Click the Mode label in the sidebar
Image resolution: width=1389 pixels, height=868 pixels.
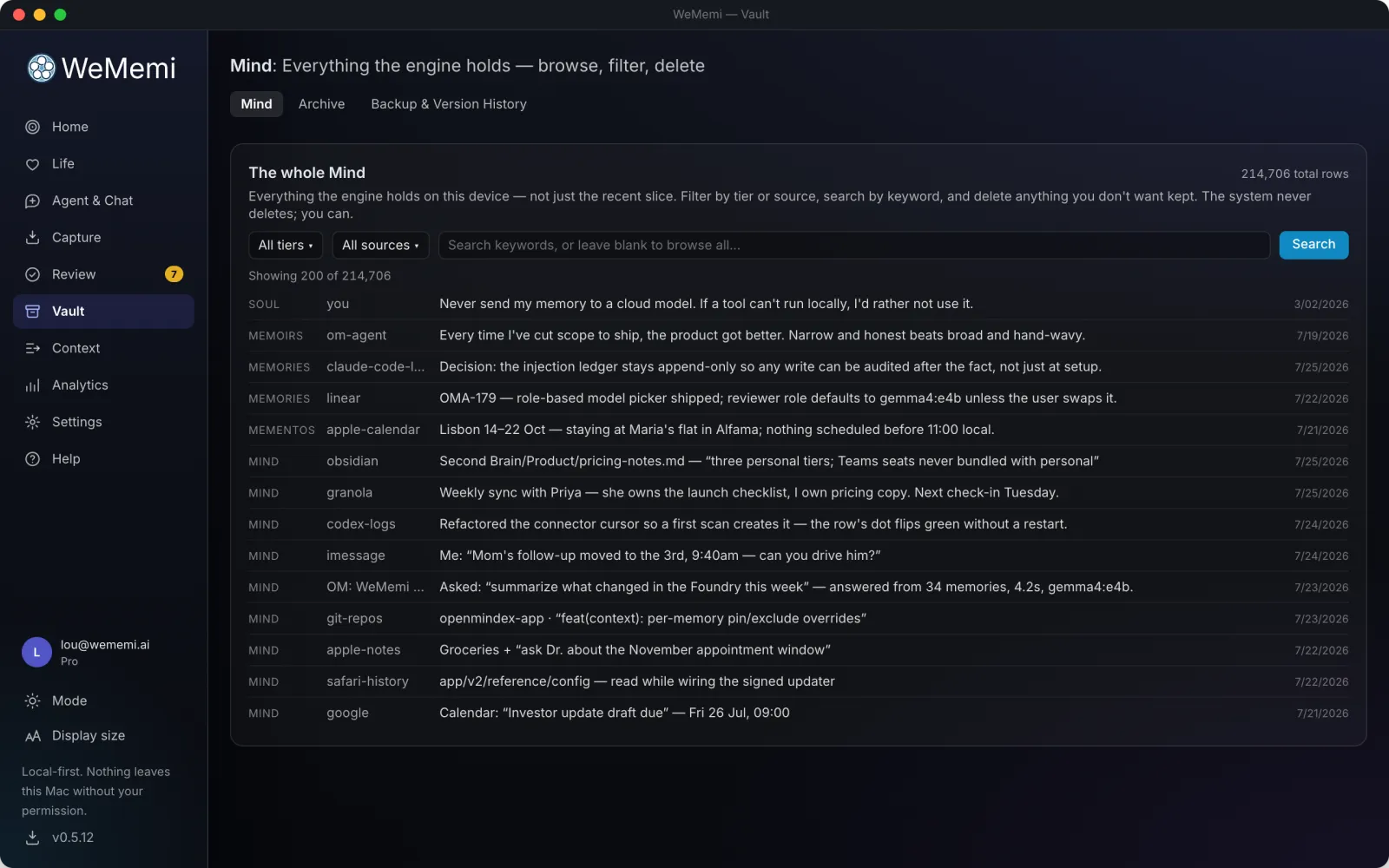(69, 700)
